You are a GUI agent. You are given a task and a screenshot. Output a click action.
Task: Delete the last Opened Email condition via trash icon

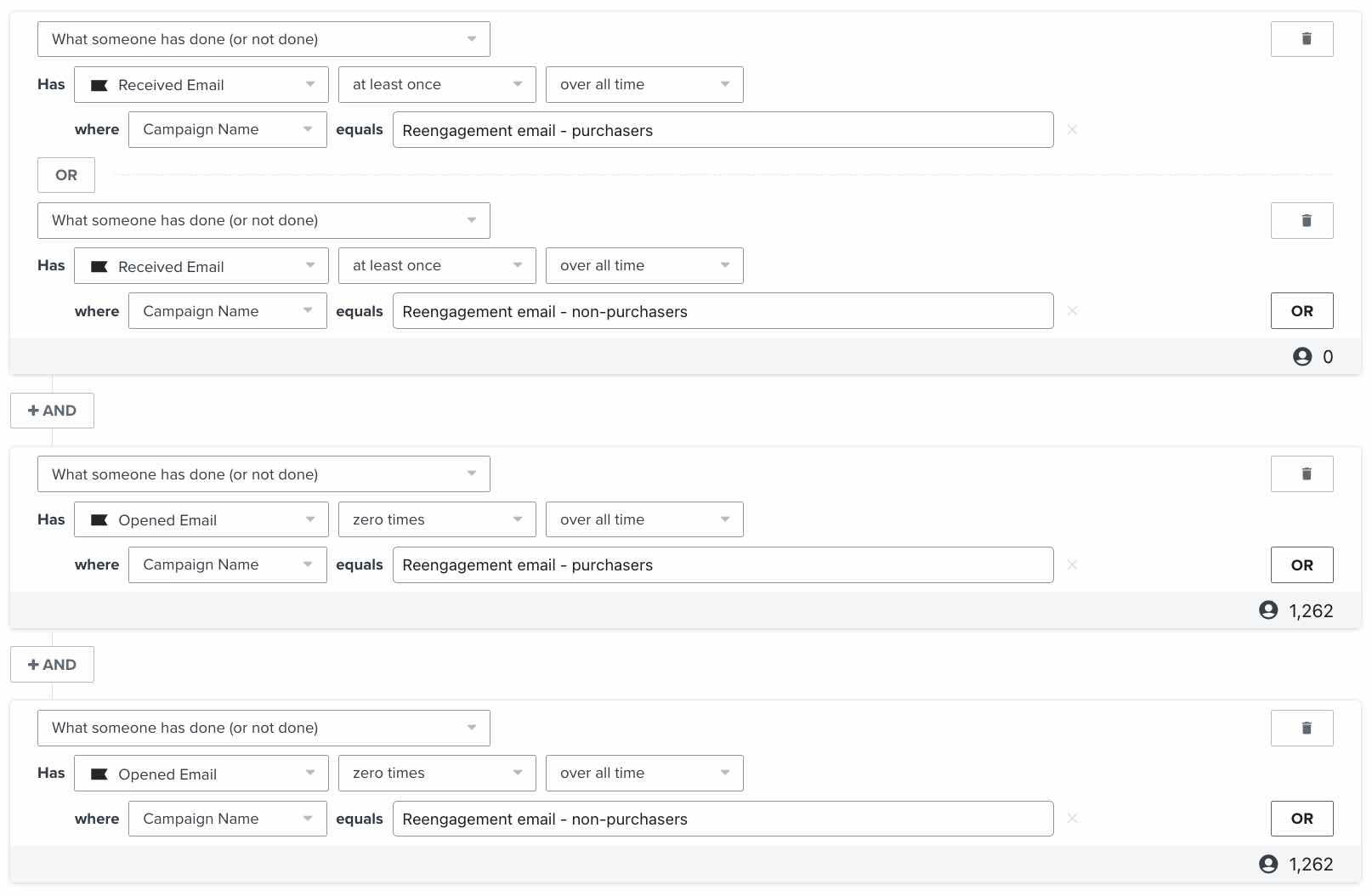pos(1302,728)
